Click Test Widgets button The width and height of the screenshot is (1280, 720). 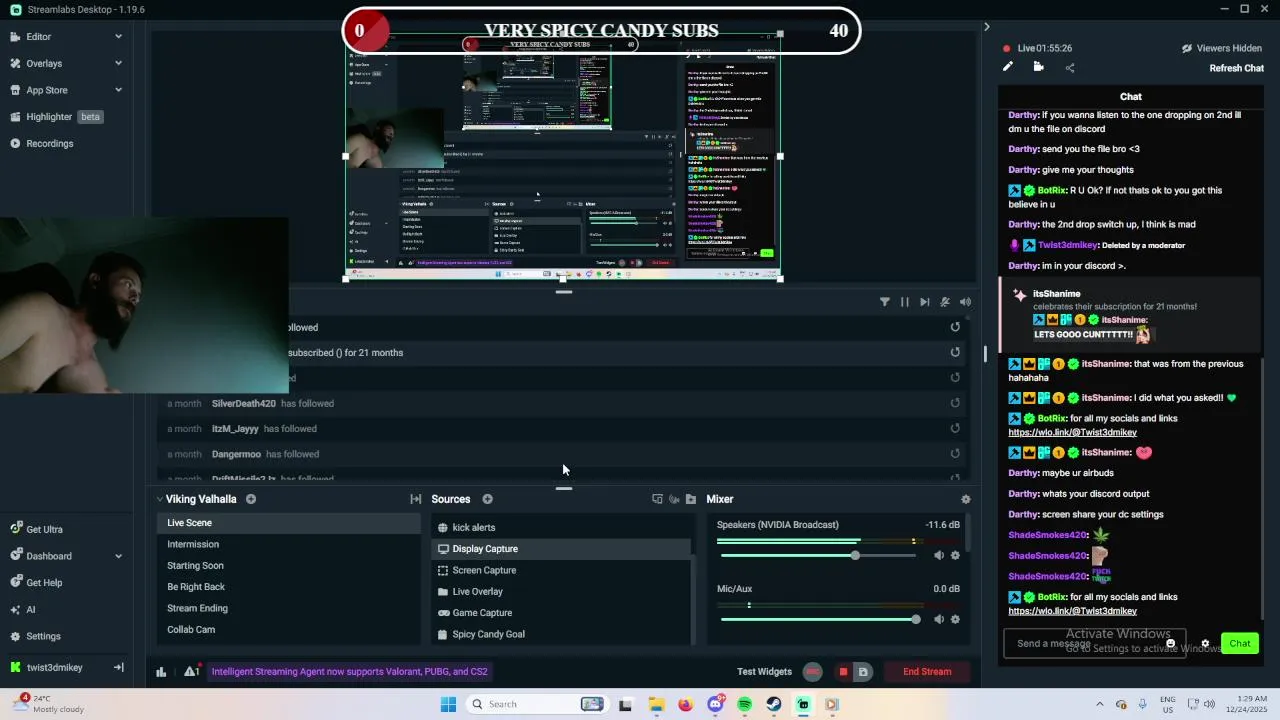click(x=764, y=672)
